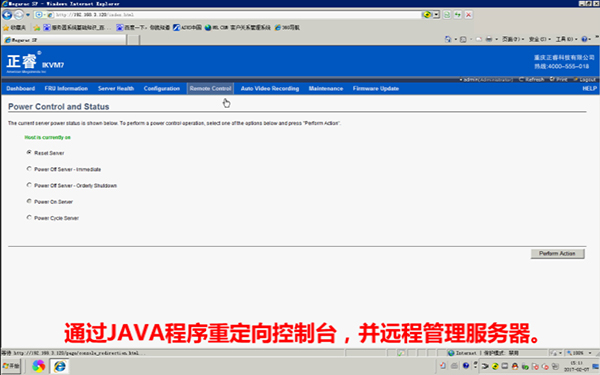This screenshot has height=375, width=600.
Task: Open the Tools menu dropdown
Action: (566, 39)
